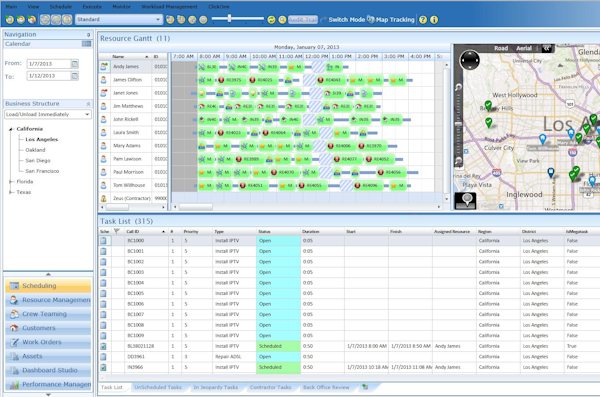Open the Resource Management module
The image size is (600, 397).
(x=48, y=300)
